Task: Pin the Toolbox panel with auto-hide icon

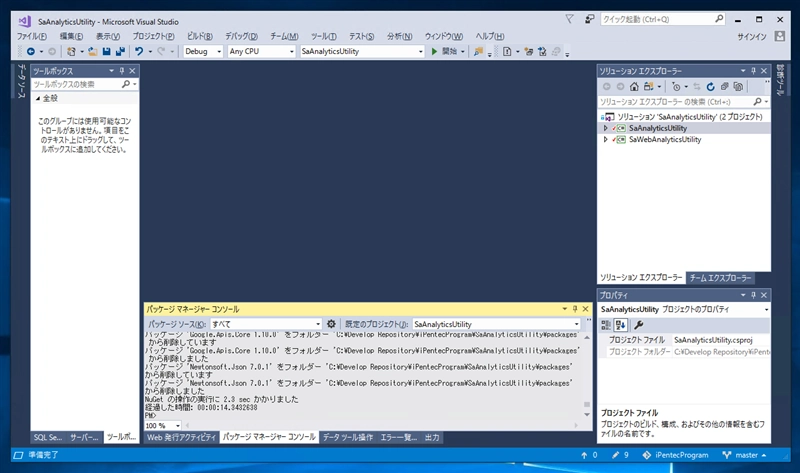Action: 121,71
